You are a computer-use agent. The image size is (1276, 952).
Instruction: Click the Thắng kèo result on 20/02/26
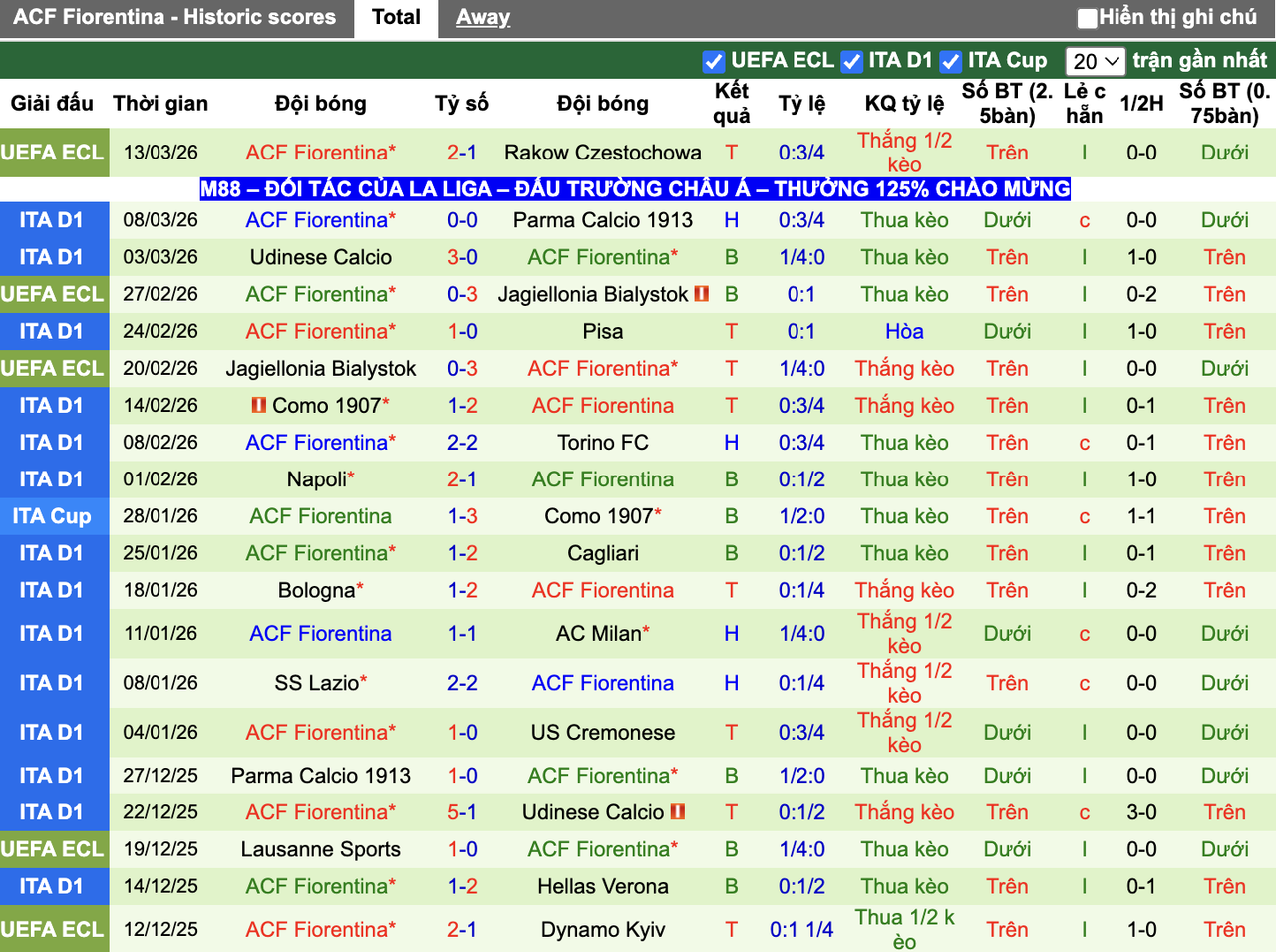904,368
